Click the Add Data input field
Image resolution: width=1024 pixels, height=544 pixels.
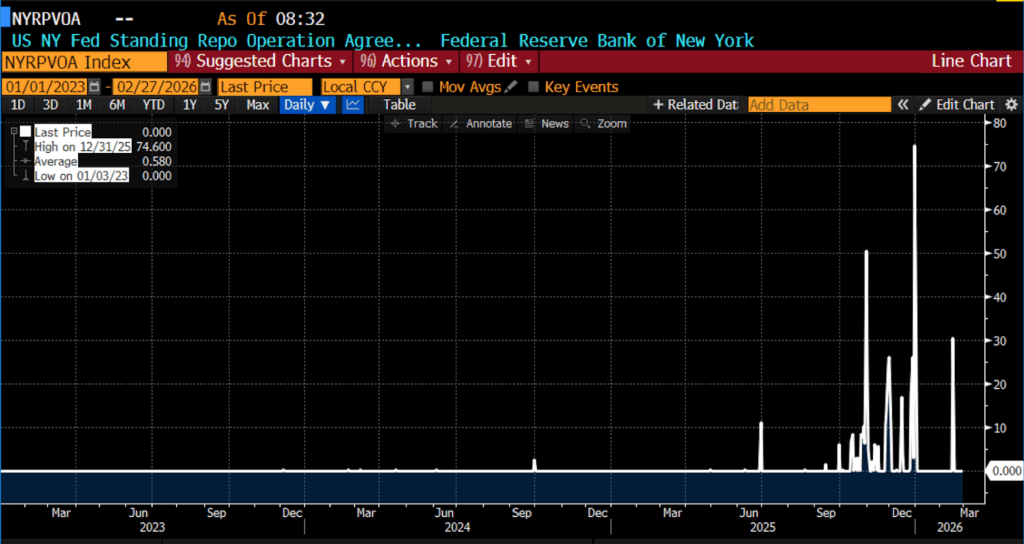point(817,105)
